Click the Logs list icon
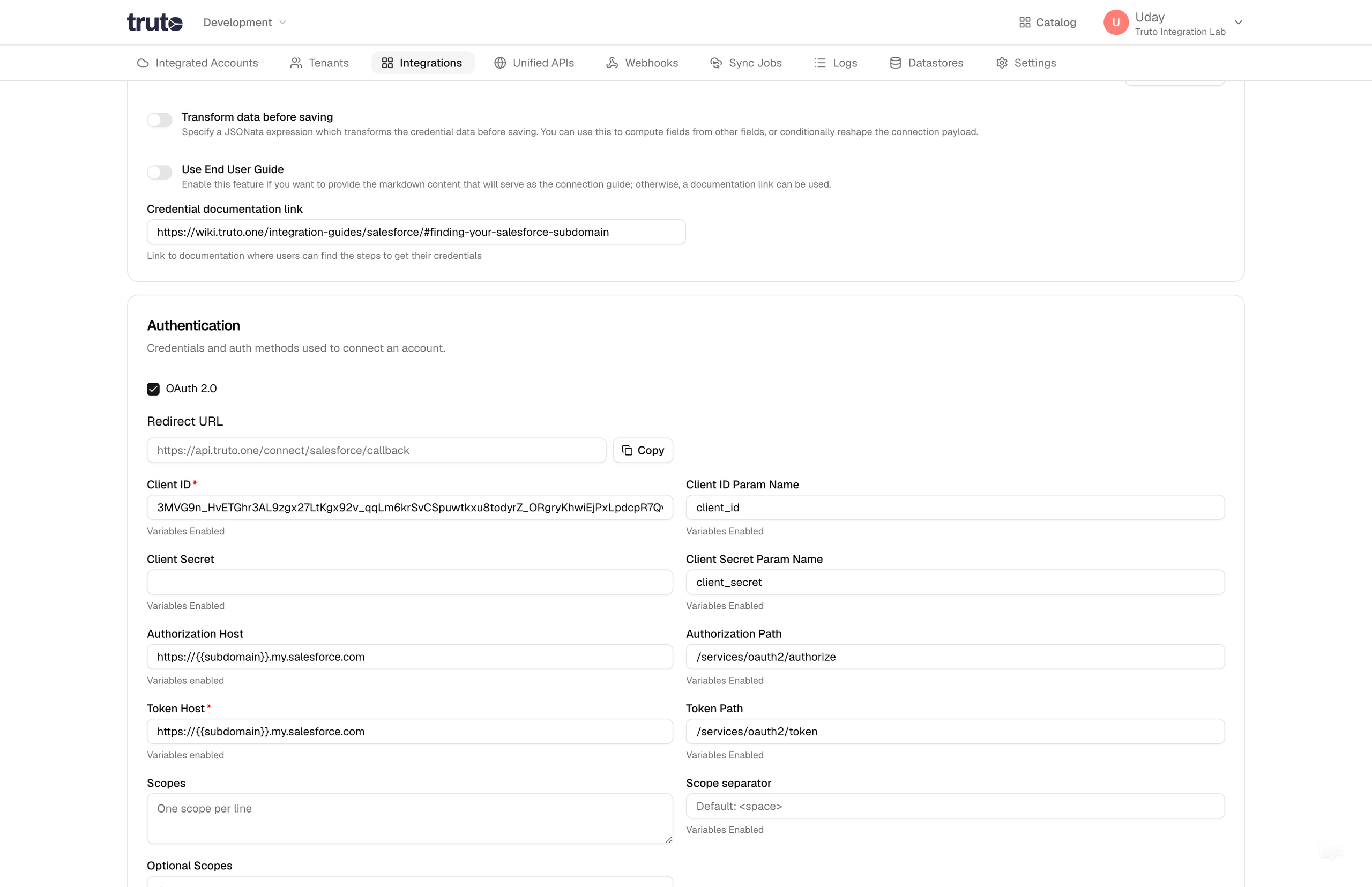Viewport: 1372px width, 887px height. [819, 63]
